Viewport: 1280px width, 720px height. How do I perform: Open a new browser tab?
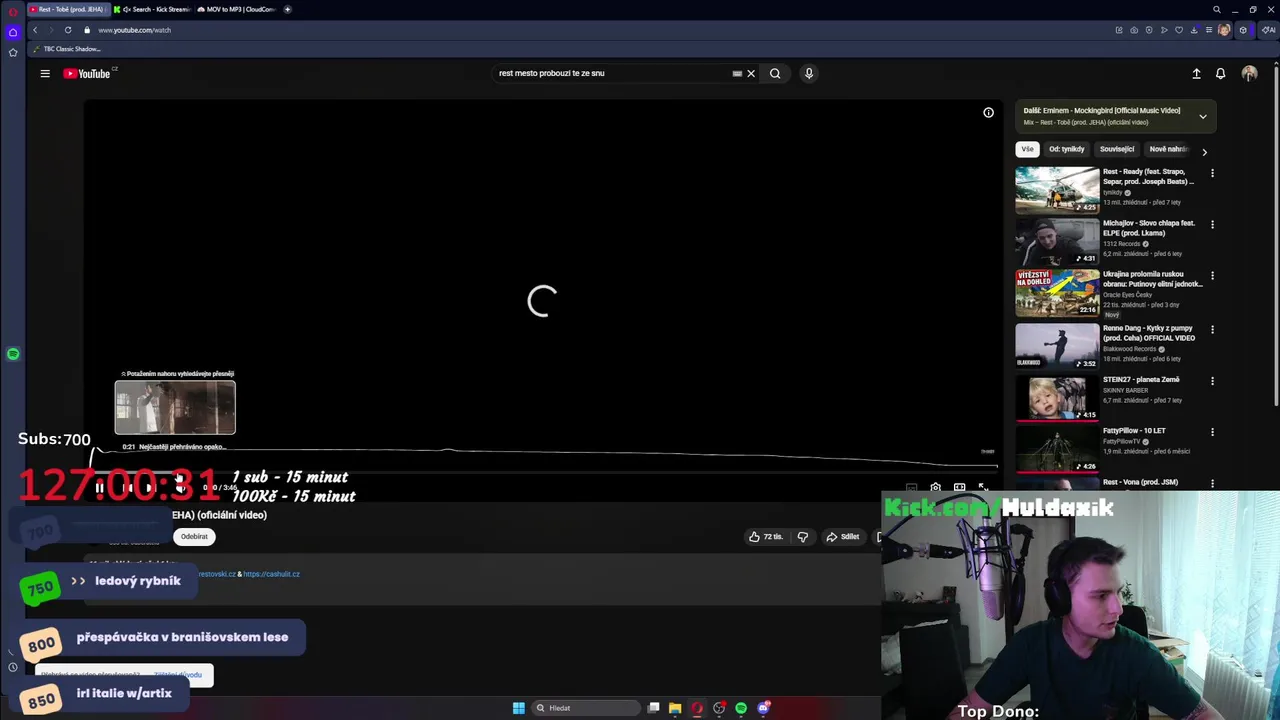tap(287, 9)
